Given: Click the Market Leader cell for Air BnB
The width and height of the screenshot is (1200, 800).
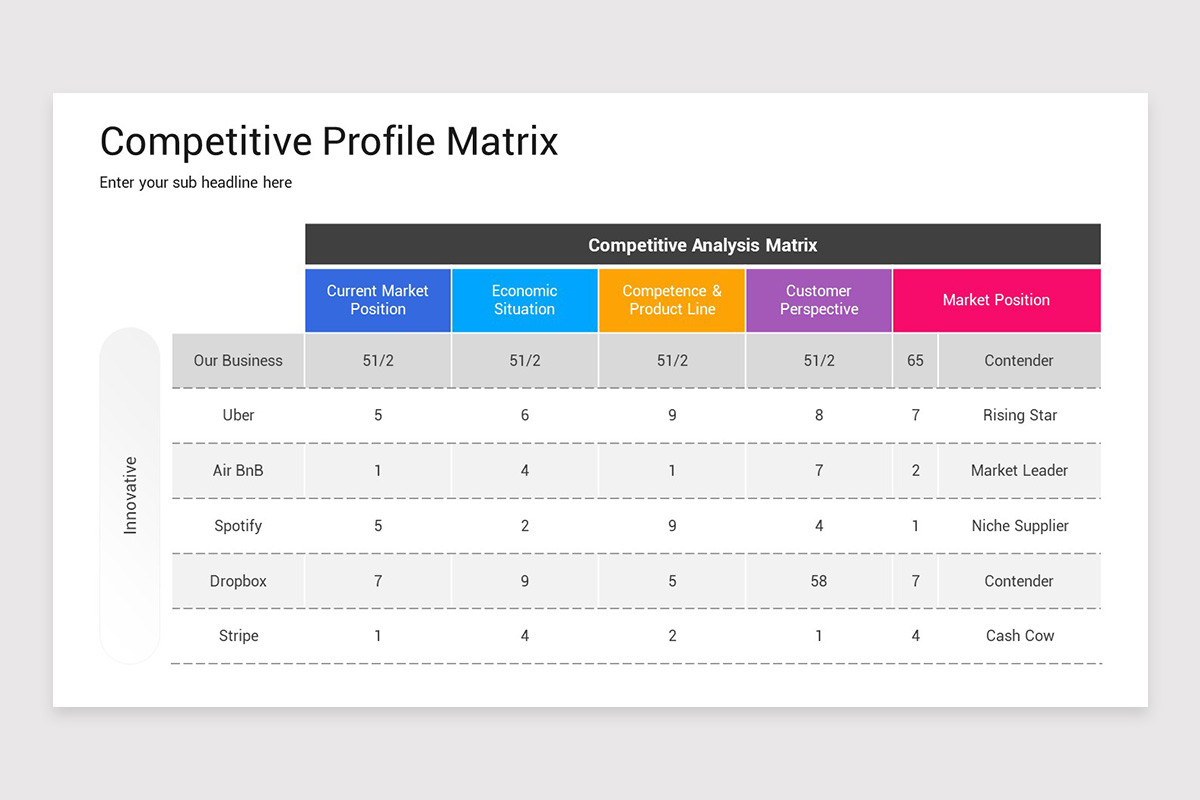Looking at the screenshot, I should coord(1019,470).
